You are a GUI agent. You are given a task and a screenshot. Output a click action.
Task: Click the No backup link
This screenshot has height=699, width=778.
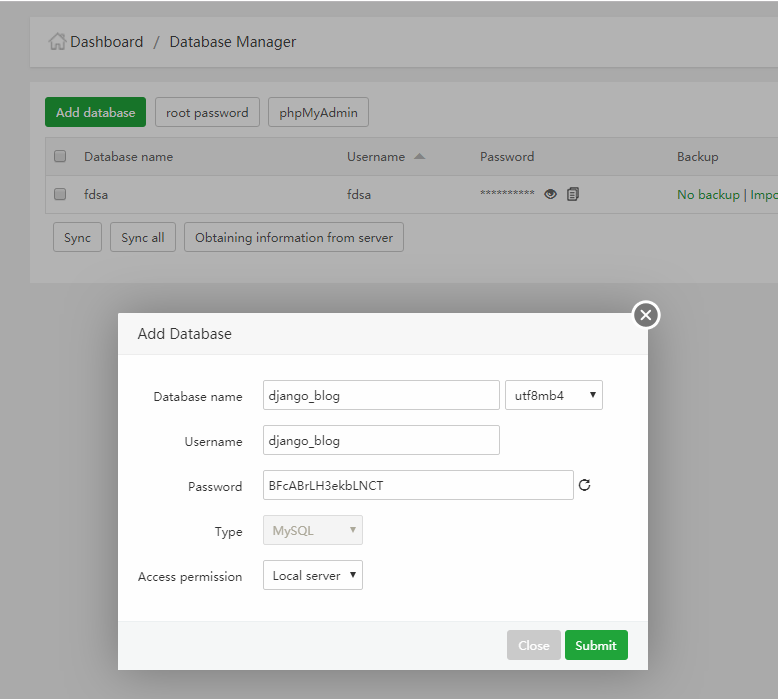tap(707, 194)
